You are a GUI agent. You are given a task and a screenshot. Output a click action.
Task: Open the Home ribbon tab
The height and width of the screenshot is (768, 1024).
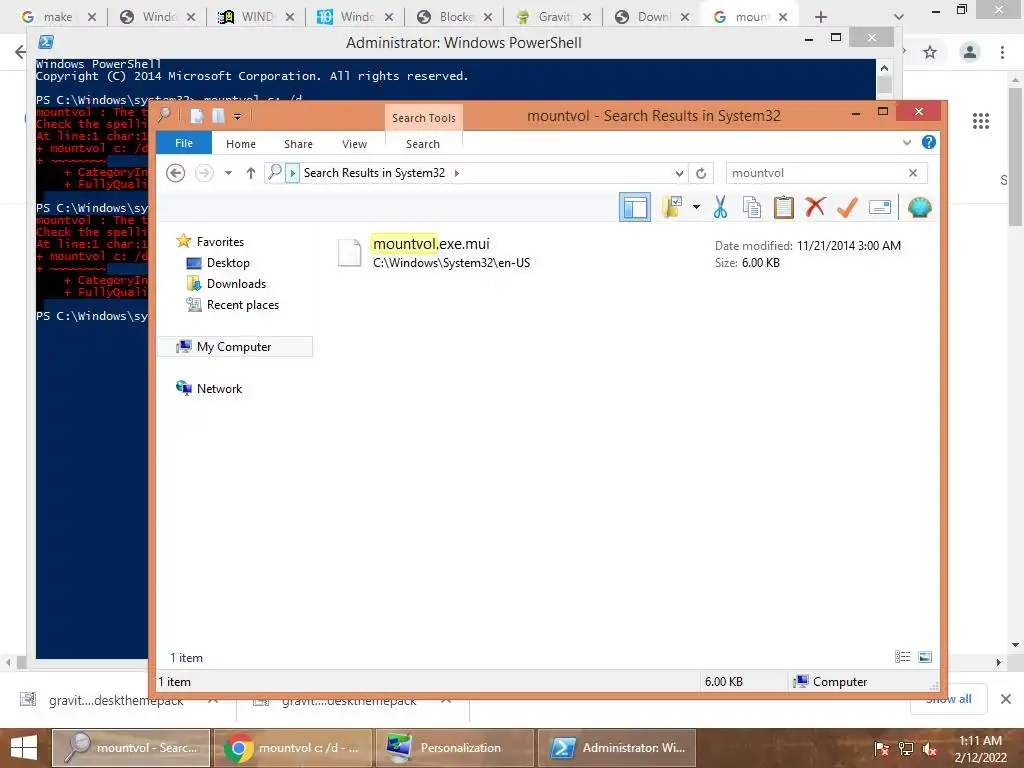(x=241, y=144)
